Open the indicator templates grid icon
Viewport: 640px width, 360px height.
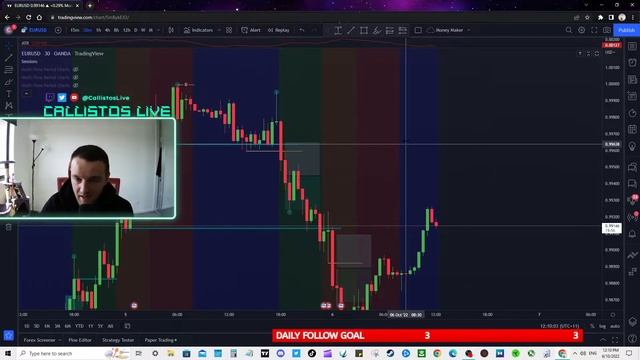229,30
